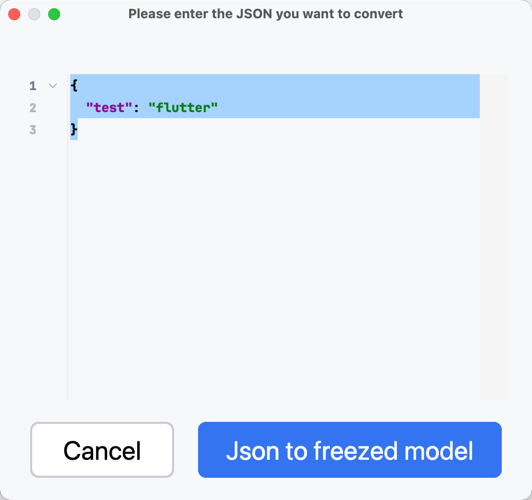Viewport: 532px width, 500px height.
Task: Click the "test" key in the JSON
Action: 109,108
